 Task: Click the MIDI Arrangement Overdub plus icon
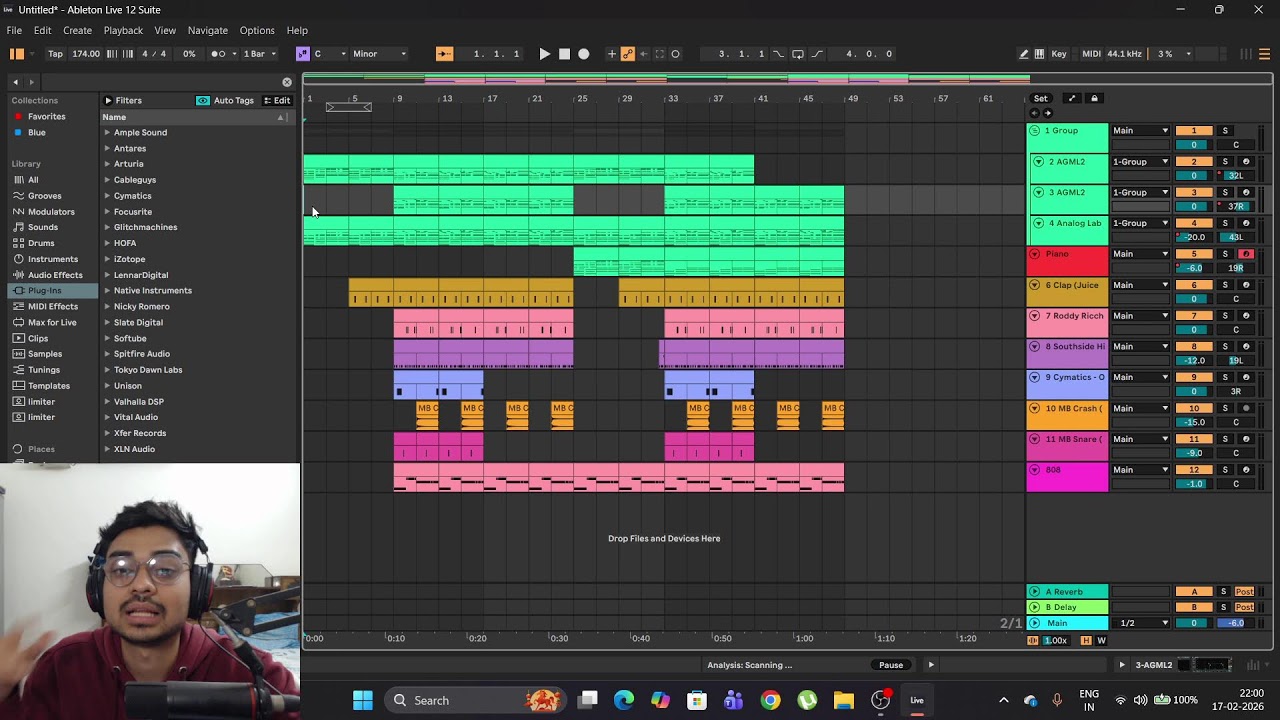[x=611, y=54]
